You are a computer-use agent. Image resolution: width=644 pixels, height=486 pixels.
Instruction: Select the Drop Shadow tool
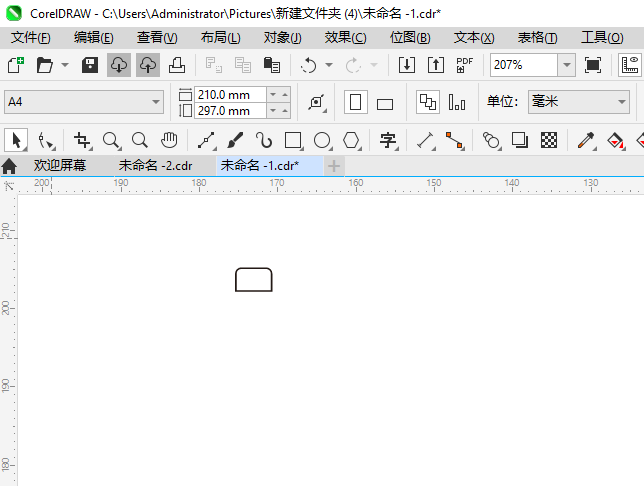[x=520, y=141]
